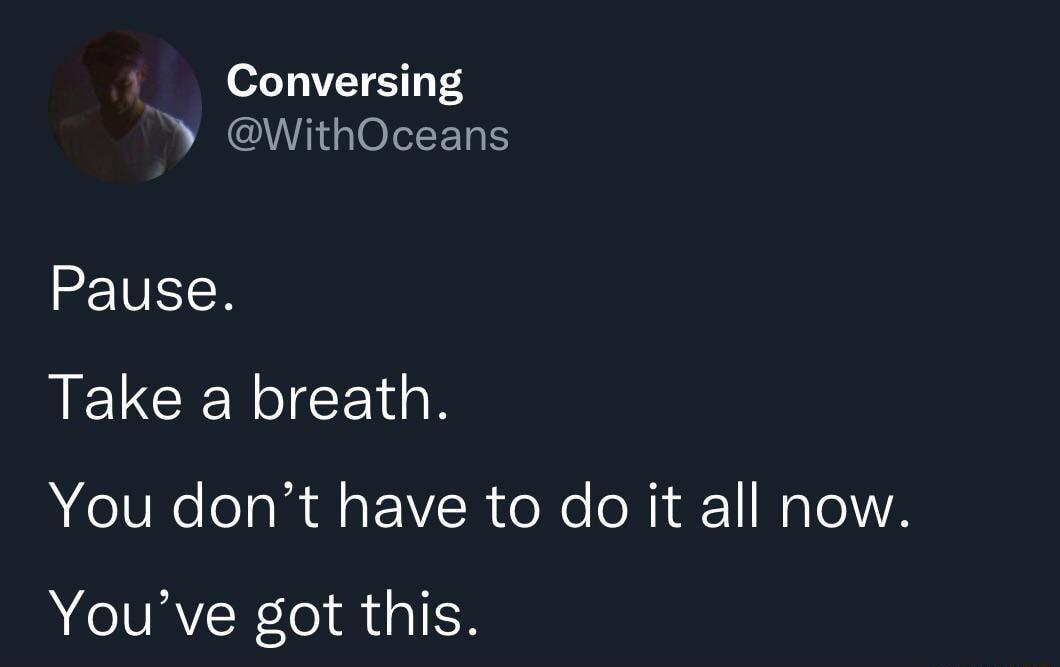The height and width of the screenshot is (667, 1060).
Task: Click the word have in the tweet
Action: point(402,506)
